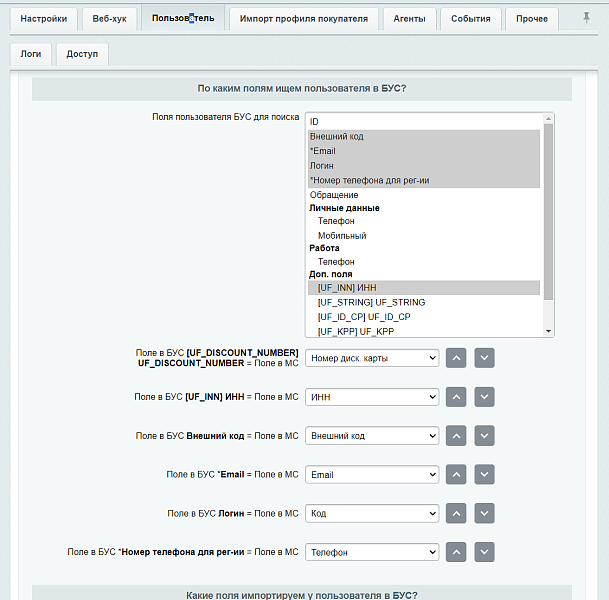Move the Внешний код row down

pyautogui.click(x=485, y=436)
